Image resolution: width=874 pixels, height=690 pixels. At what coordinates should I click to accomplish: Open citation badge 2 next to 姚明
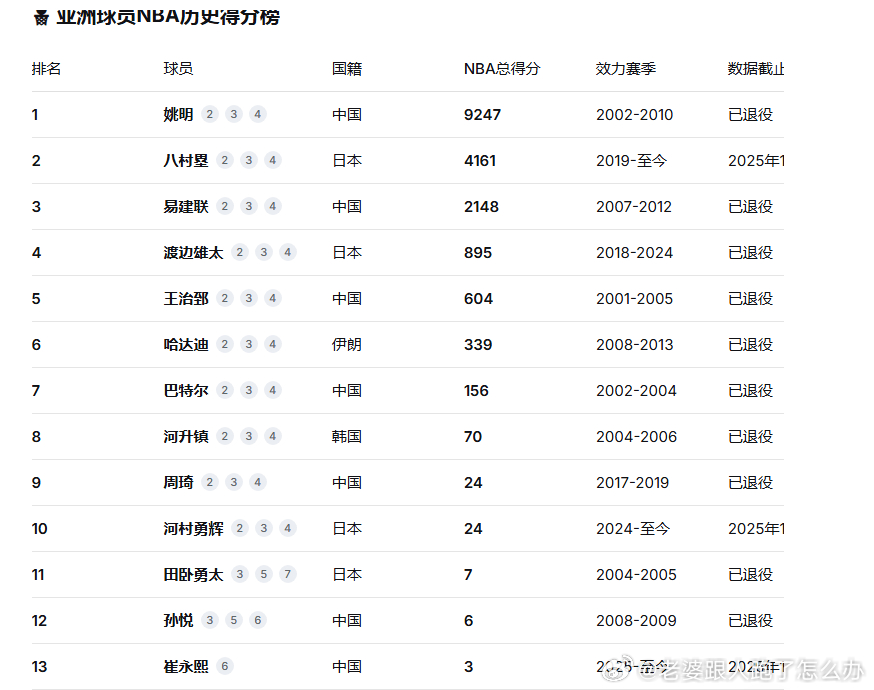[x=210, y=114]
